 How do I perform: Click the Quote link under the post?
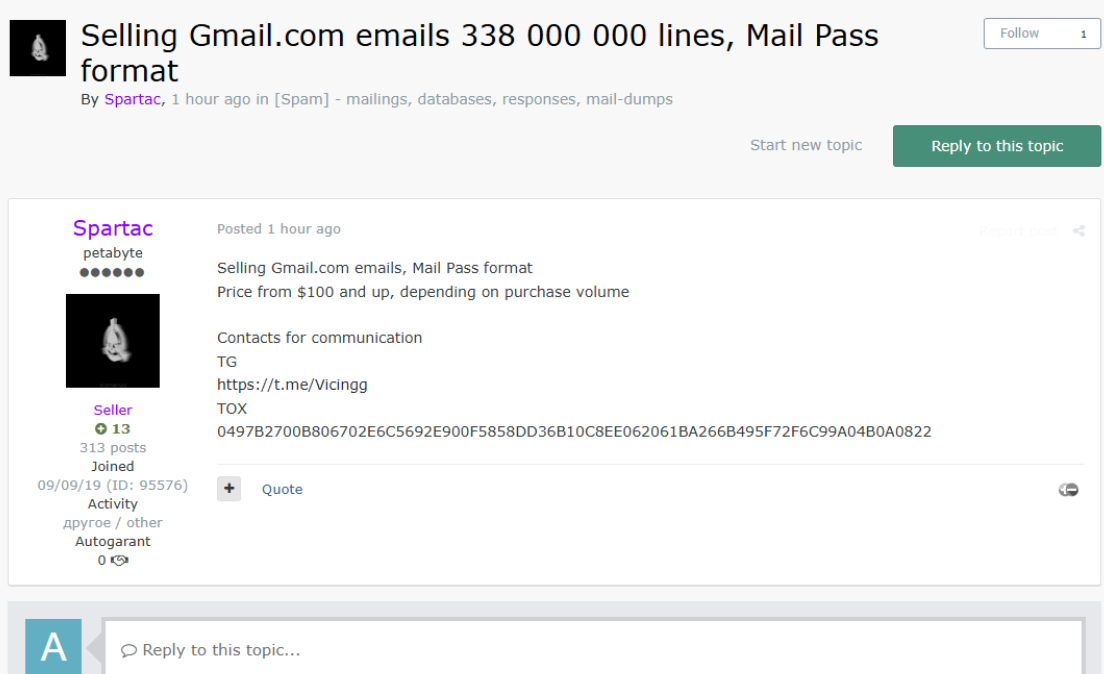[x=282, y=489]
